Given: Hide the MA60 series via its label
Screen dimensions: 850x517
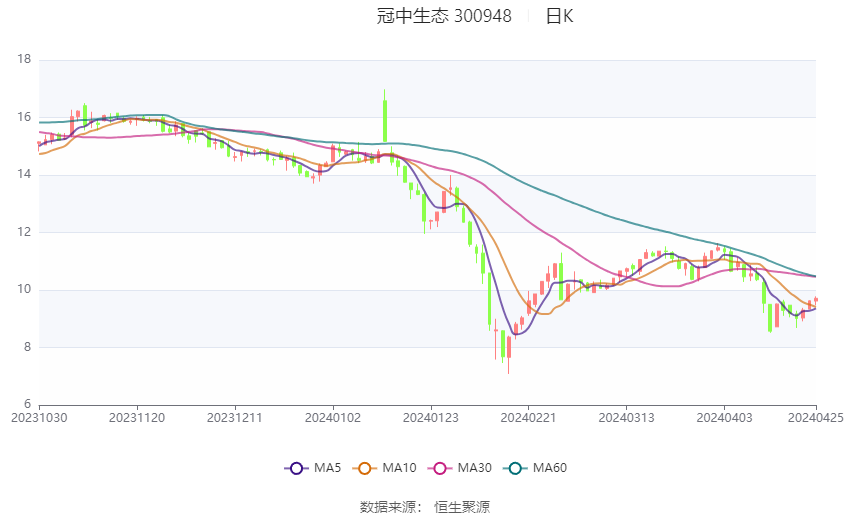Looking at the screenshot, I should (550, 468).
